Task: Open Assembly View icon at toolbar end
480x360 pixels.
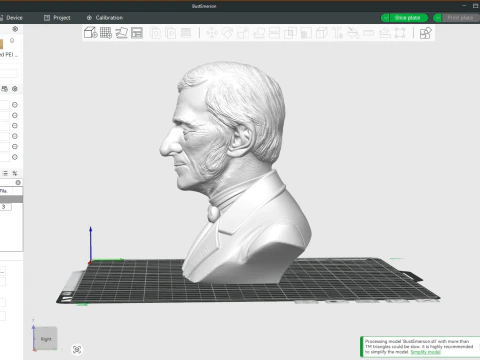Action: (425, 33)
